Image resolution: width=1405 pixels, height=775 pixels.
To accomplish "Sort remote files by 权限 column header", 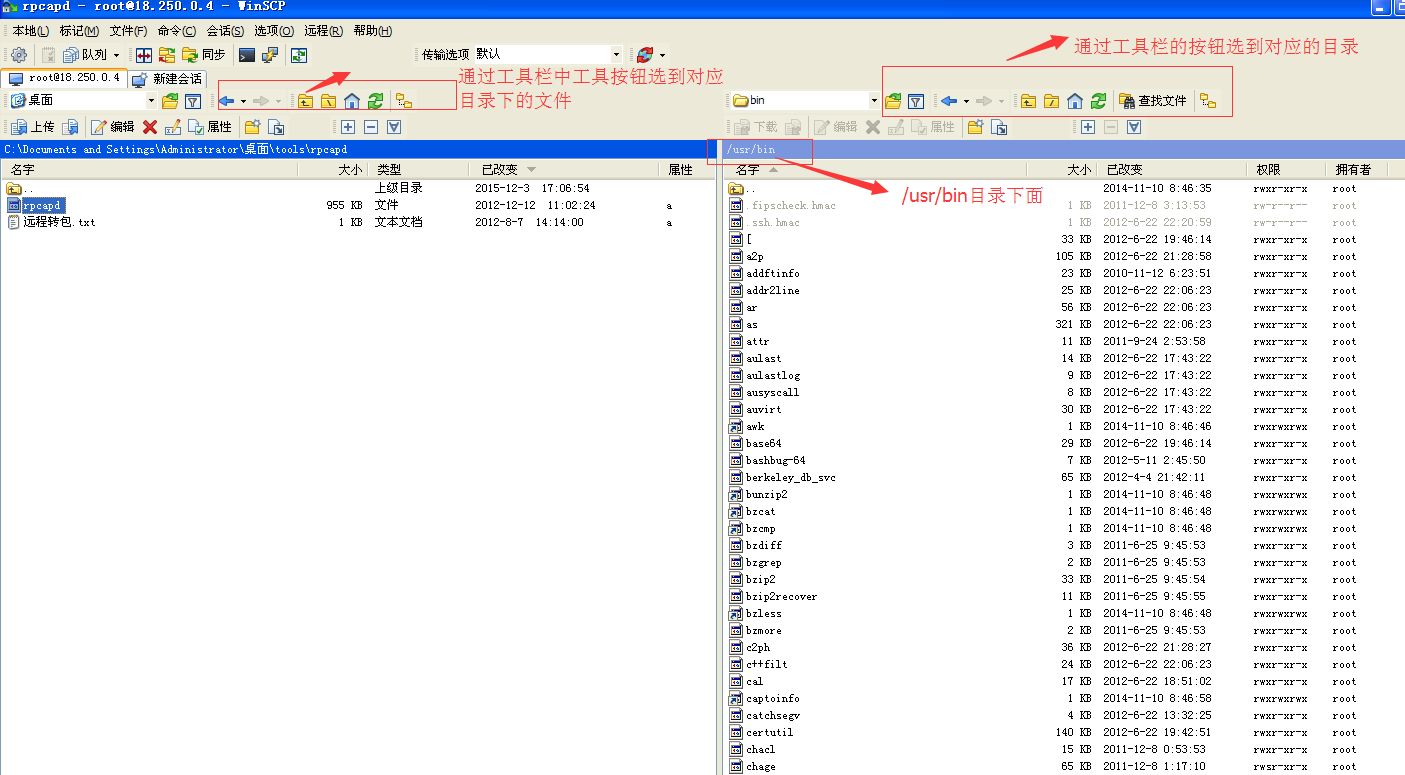I will 1285,170.
